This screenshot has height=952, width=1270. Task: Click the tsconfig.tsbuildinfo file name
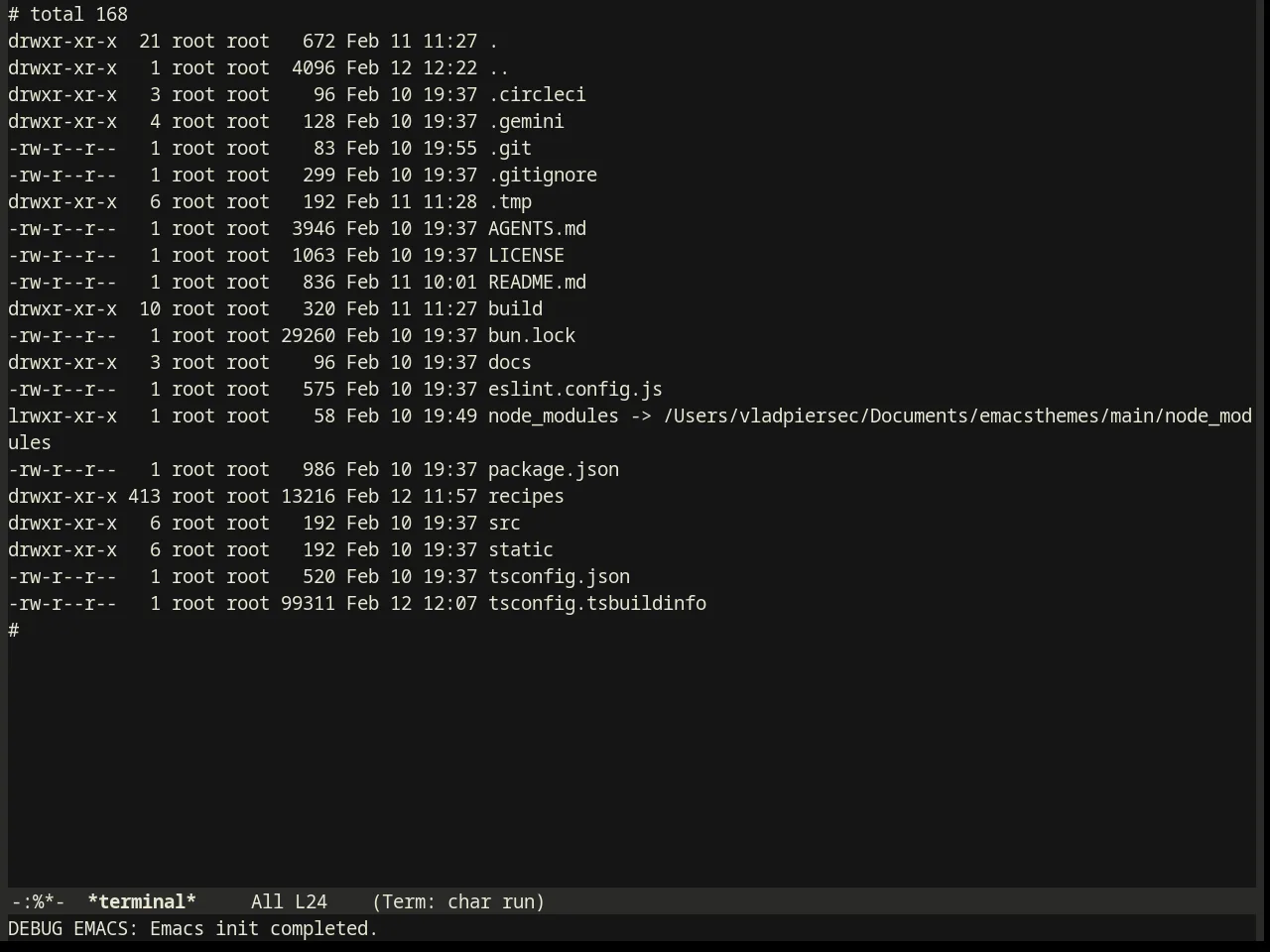[597, 603]
